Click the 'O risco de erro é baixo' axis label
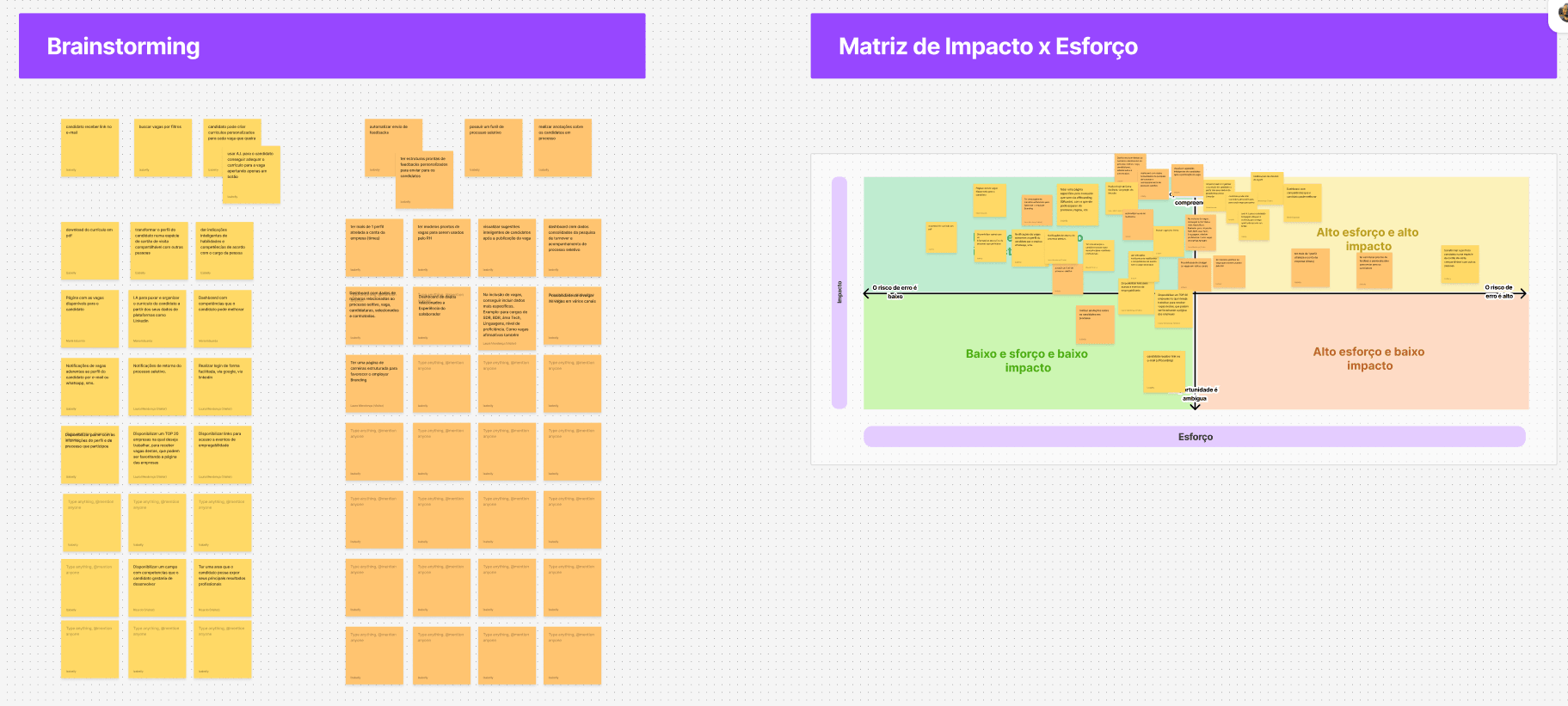Viewport: 1568px width, 706px height. [895, 292]
